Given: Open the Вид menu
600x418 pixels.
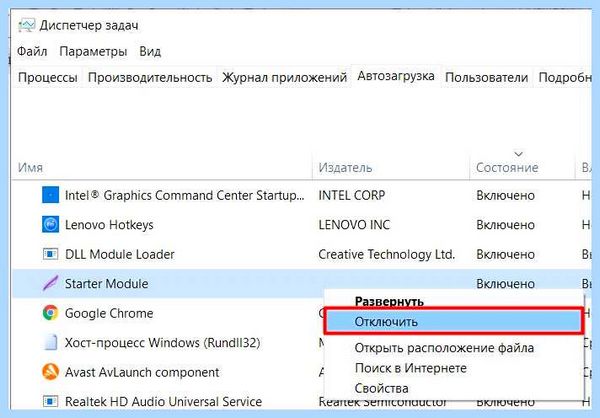Looking at the screenshot, I should (x=150, y=51).
